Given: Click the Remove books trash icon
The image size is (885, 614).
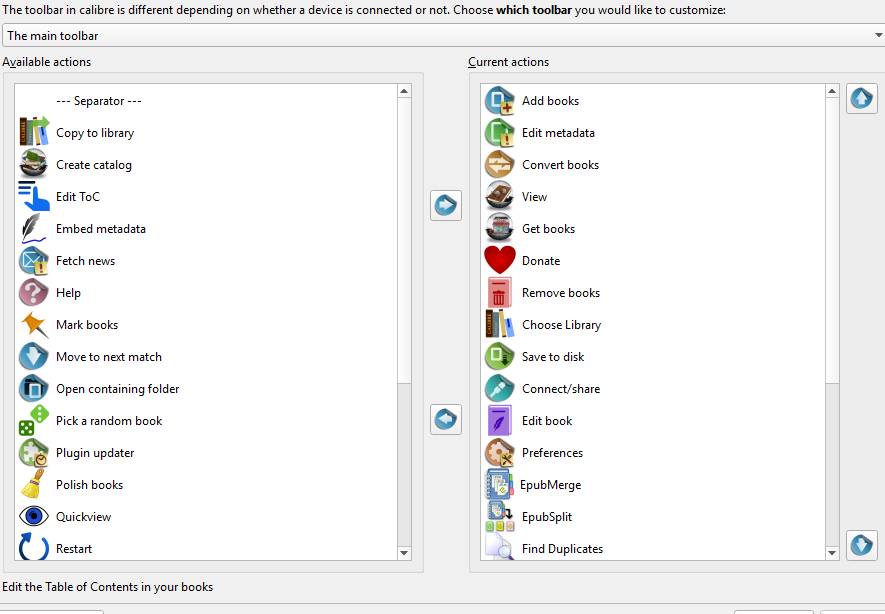Looking at the screenshot, I should pos(500,292).
